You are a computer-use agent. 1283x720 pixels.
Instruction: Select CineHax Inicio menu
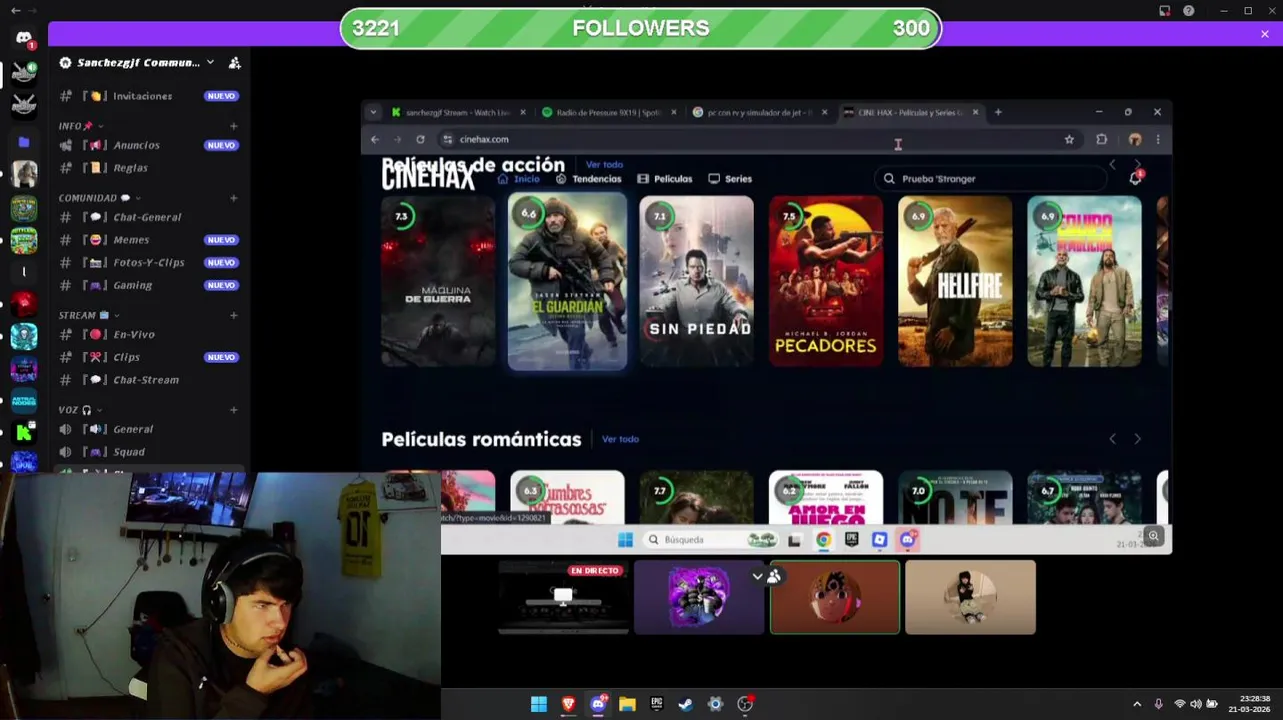[x=519, y=178]
